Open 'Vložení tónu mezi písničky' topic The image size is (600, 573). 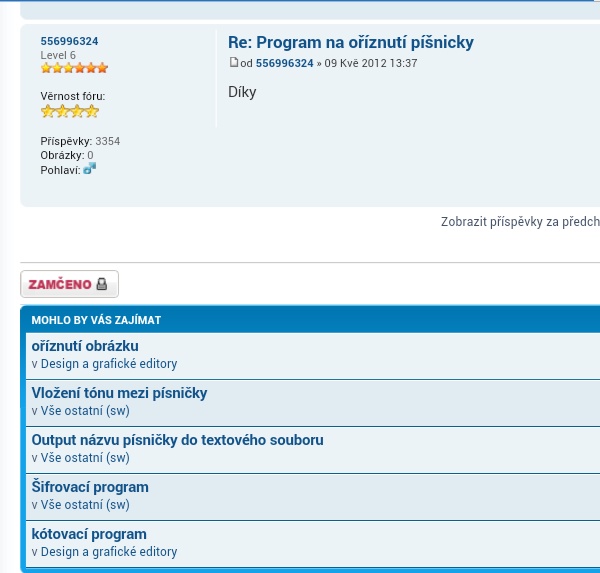(x=119, y=393)
